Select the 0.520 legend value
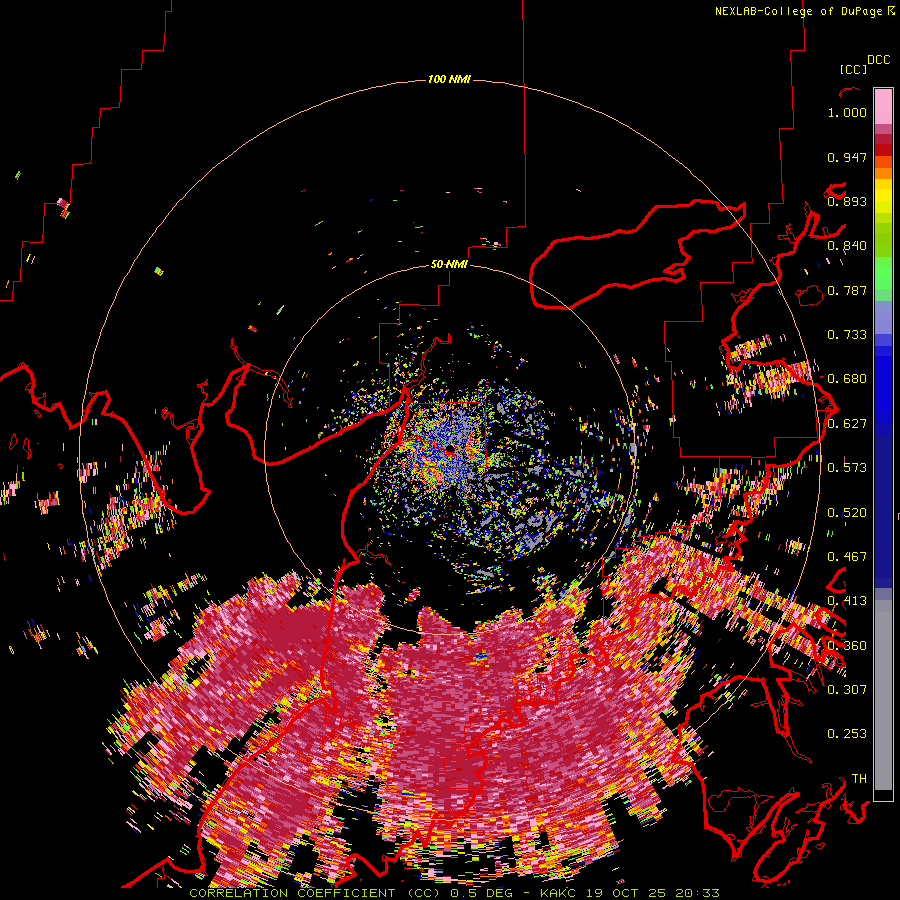Screen dimensions: 900x900 (847, 512)
